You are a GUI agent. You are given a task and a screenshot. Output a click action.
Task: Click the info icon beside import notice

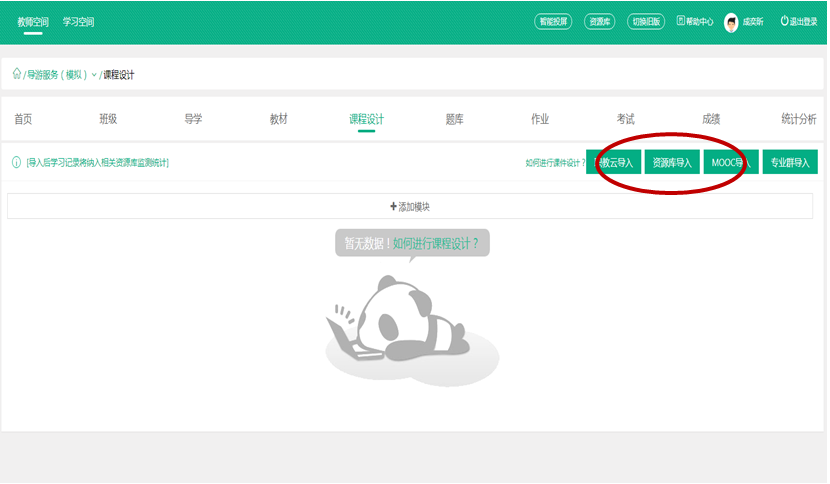16,162
